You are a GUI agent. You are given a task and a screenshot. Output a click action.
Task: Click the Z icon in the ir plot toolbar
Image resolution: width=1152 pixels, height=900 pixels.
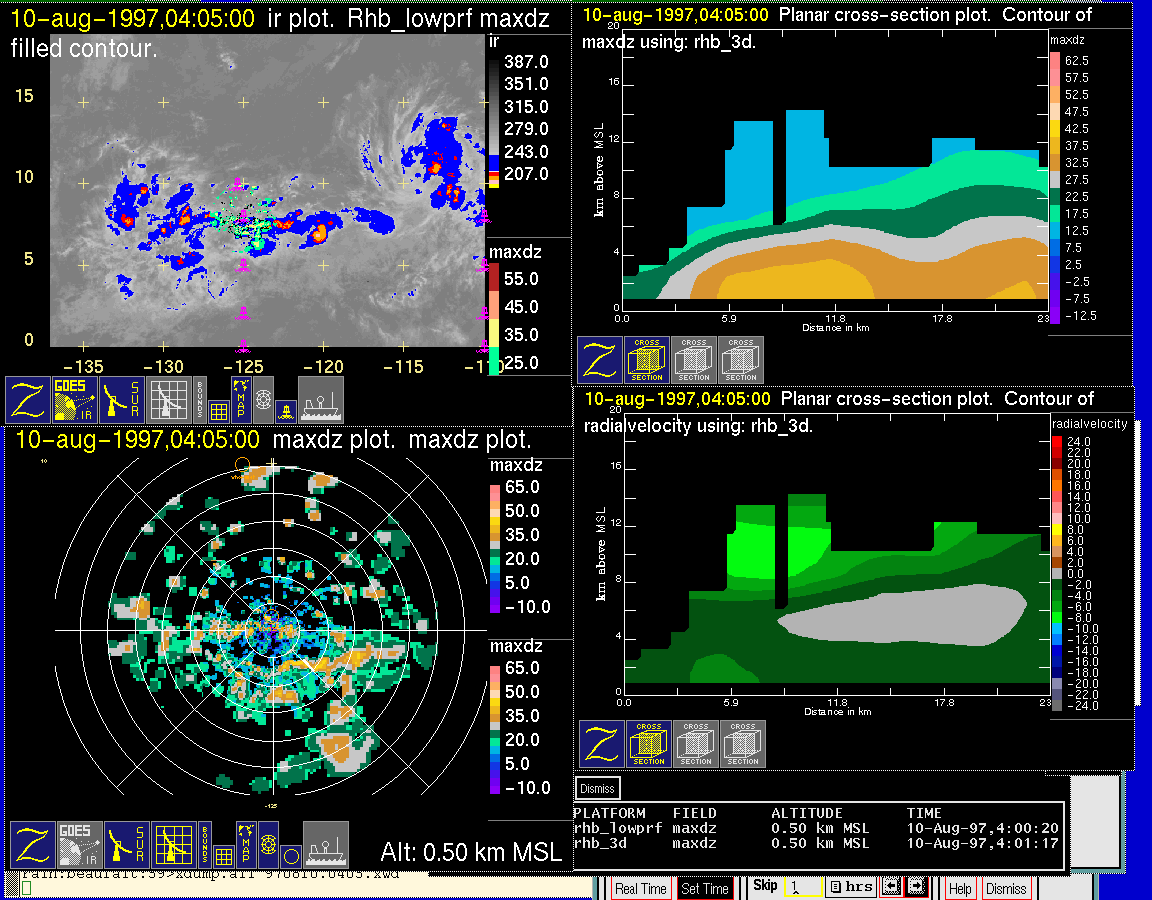click(29, 399)
